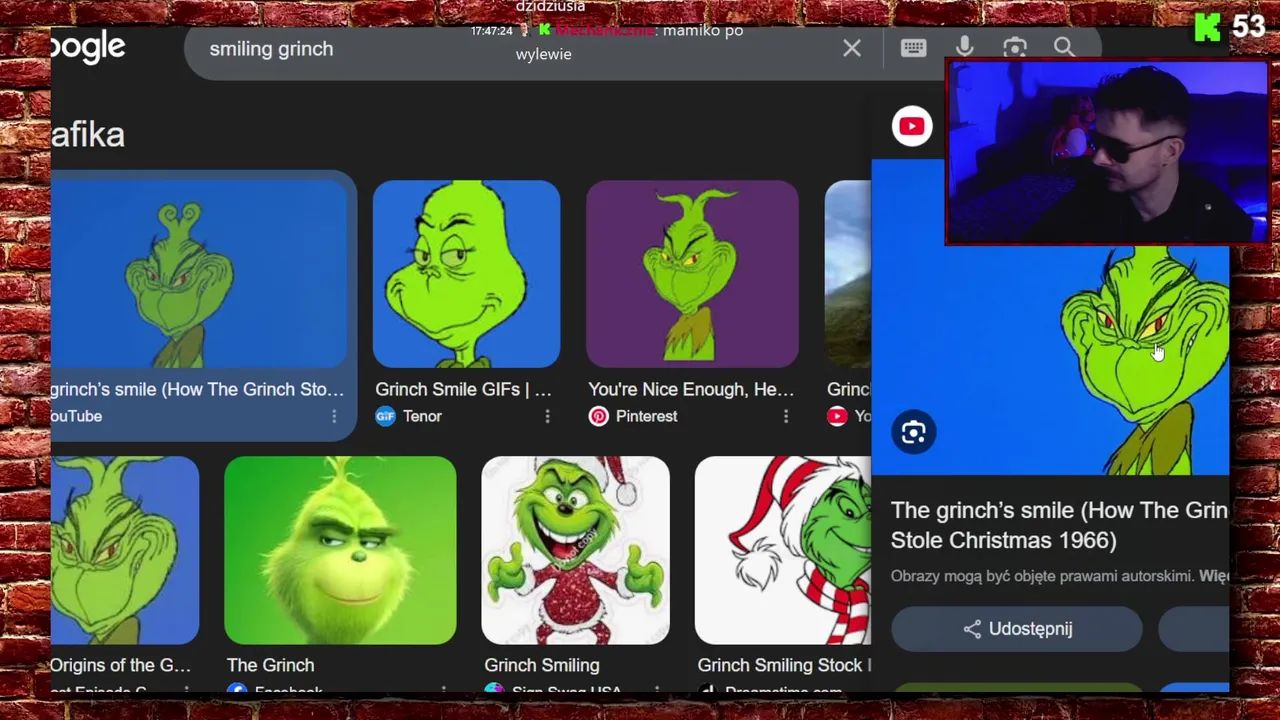Run the search with the magnifying glass icon
The height and width of the screenshot is (720, 1280).
click(1064, 47)
